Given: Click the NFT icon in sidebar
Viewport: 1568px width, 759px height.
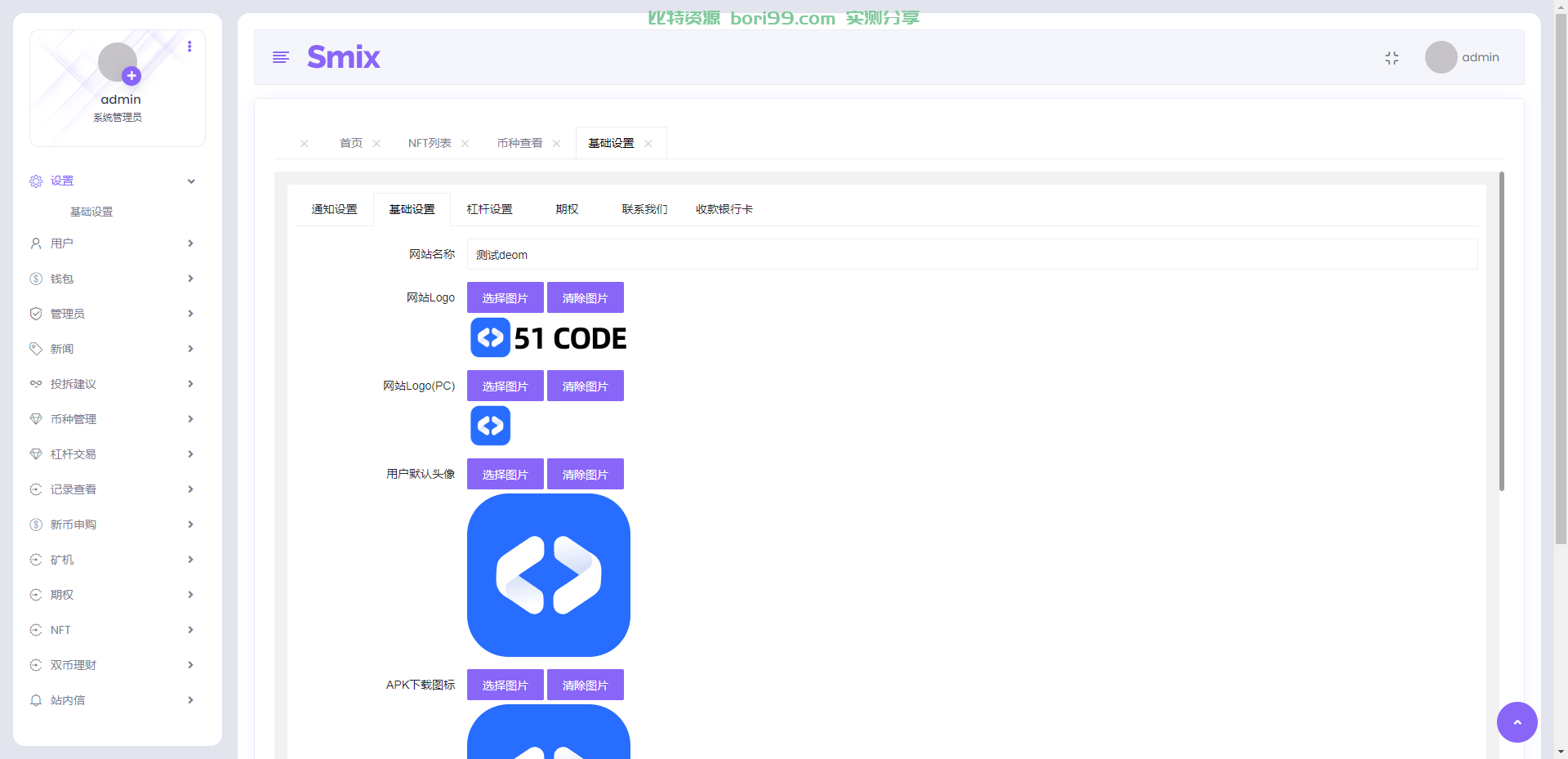Looking at the screenshot, I should point(36,630).
